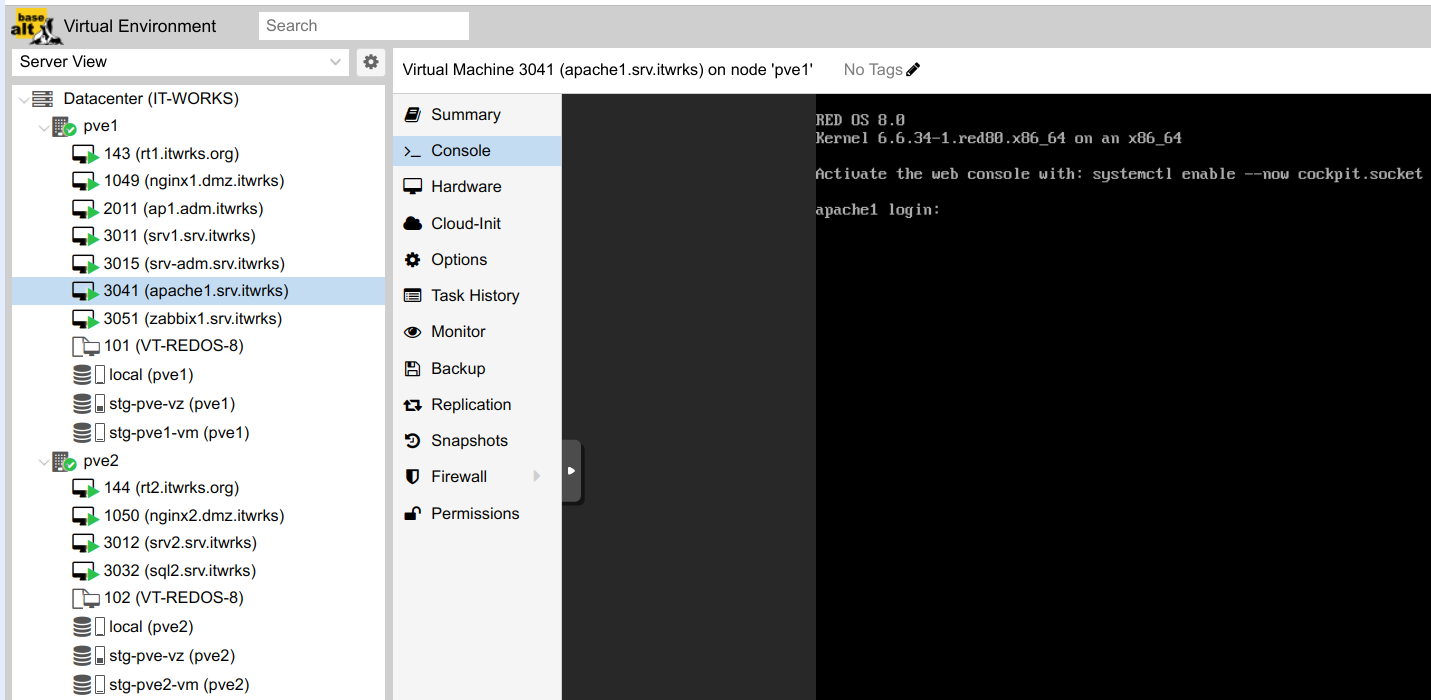The image size is (1431, 700).
Task: Click the pencil icon to edit tags
Action: pos(912,70)
